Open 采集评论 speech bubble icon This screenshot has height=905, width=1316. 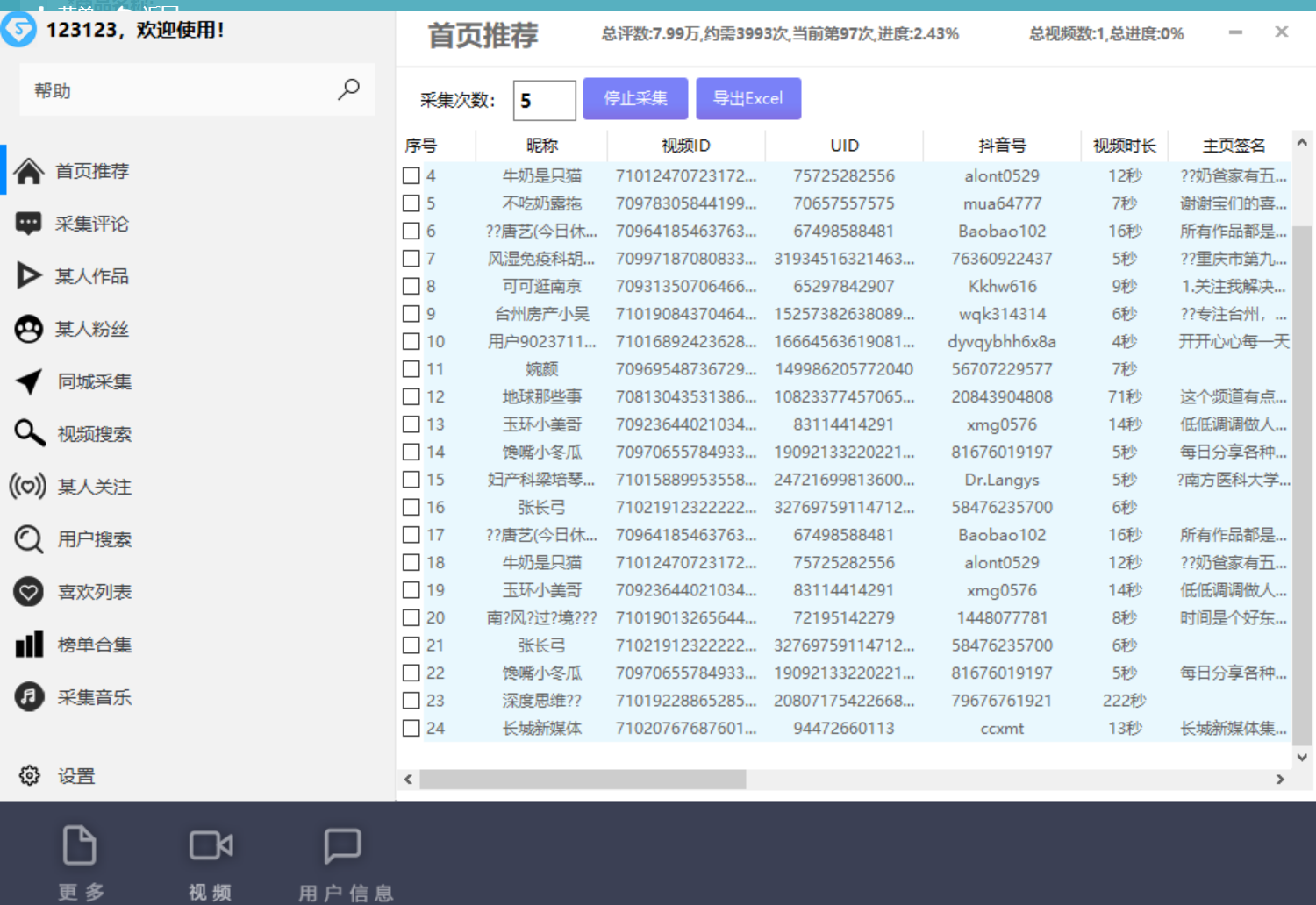(x=29, y=224)
